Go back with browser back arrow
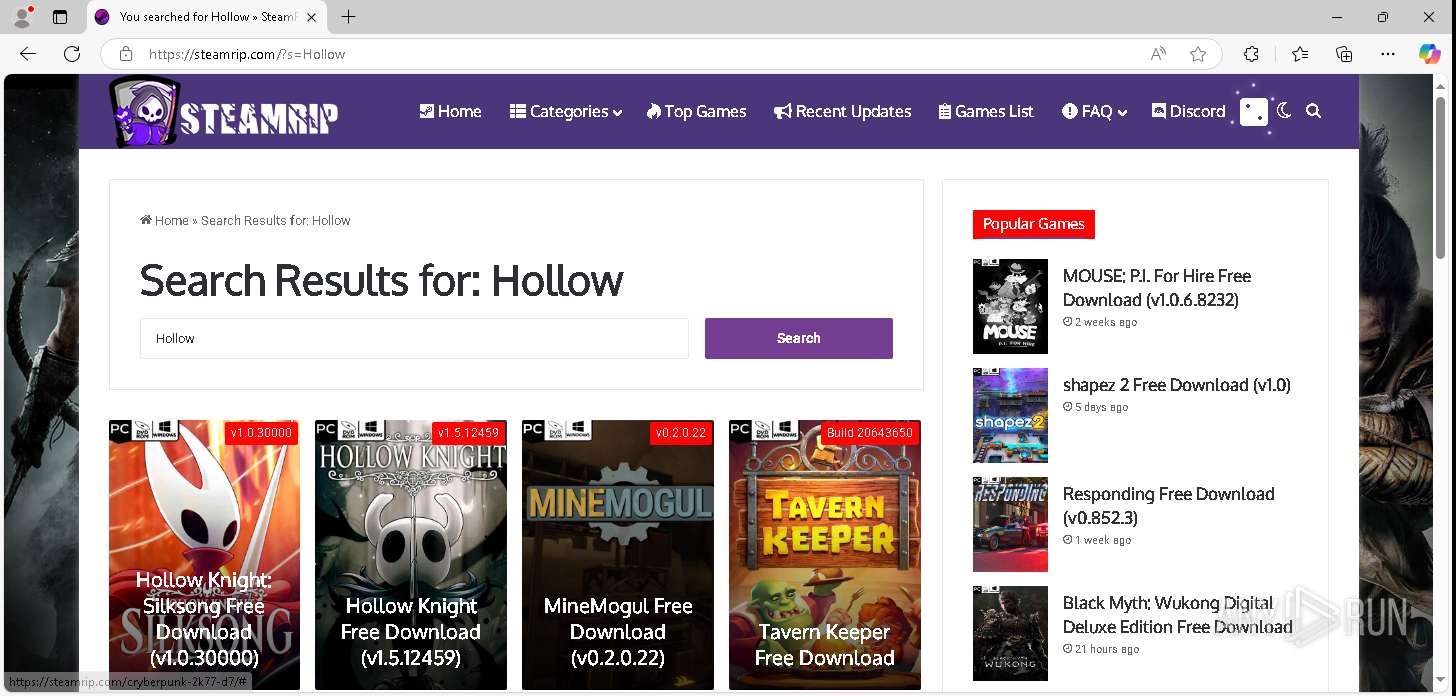 coord(28,54)
